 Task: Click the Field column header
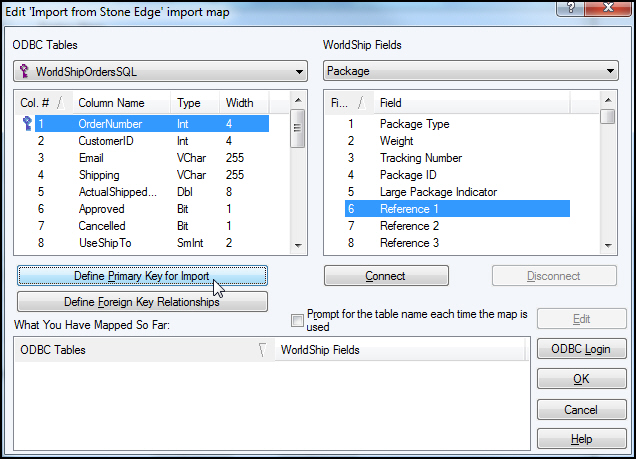tap(472, 103)
